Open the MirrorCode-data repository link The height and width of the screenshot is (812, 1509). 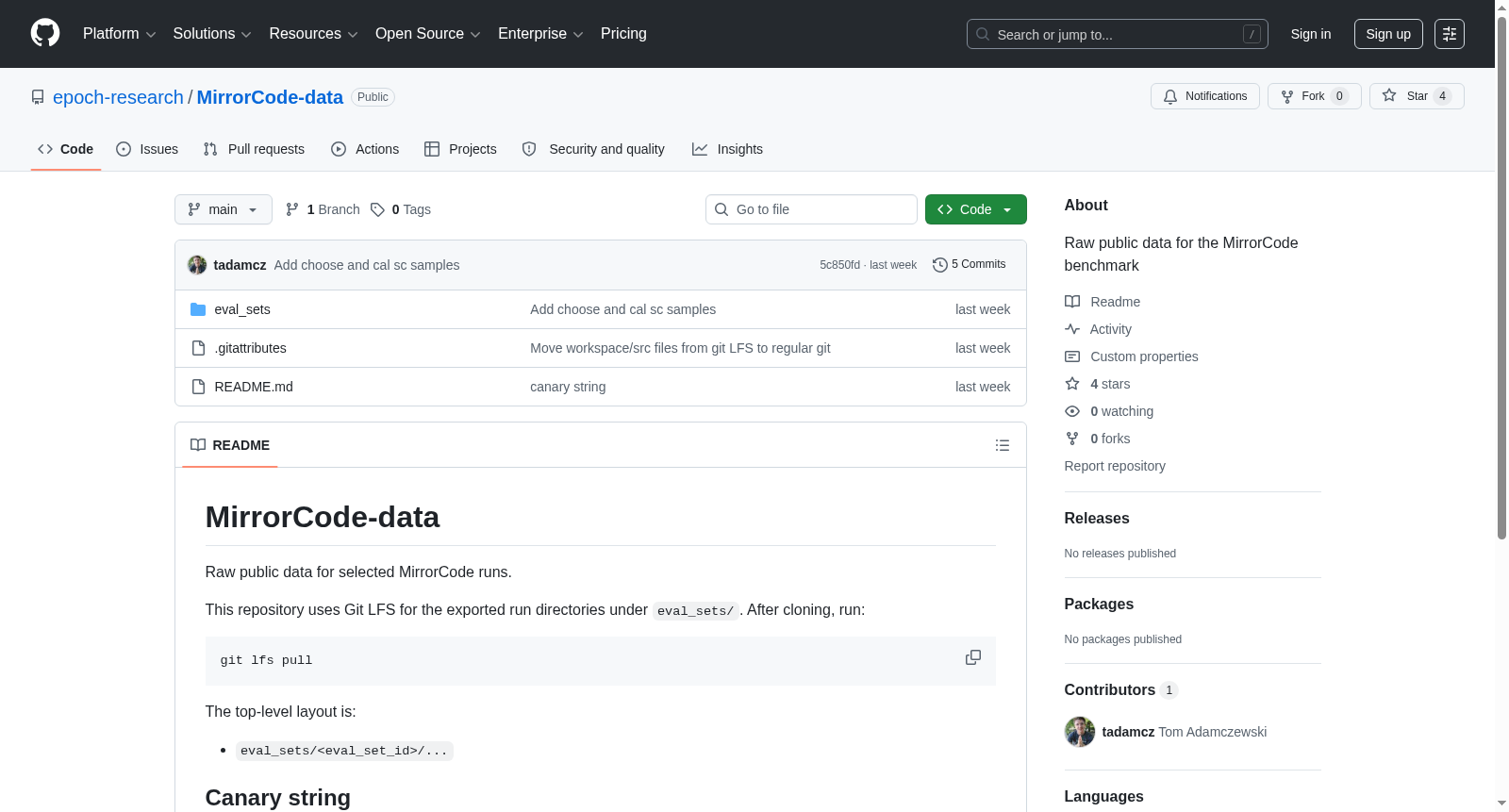pos(270,97)
